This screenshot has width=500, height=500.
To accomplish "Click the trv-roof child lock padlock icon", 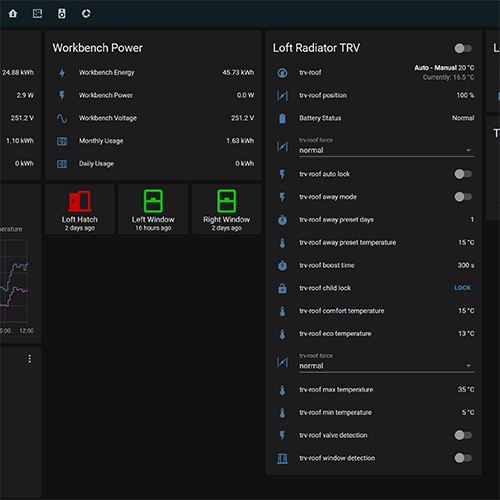I will coord(282,288).
